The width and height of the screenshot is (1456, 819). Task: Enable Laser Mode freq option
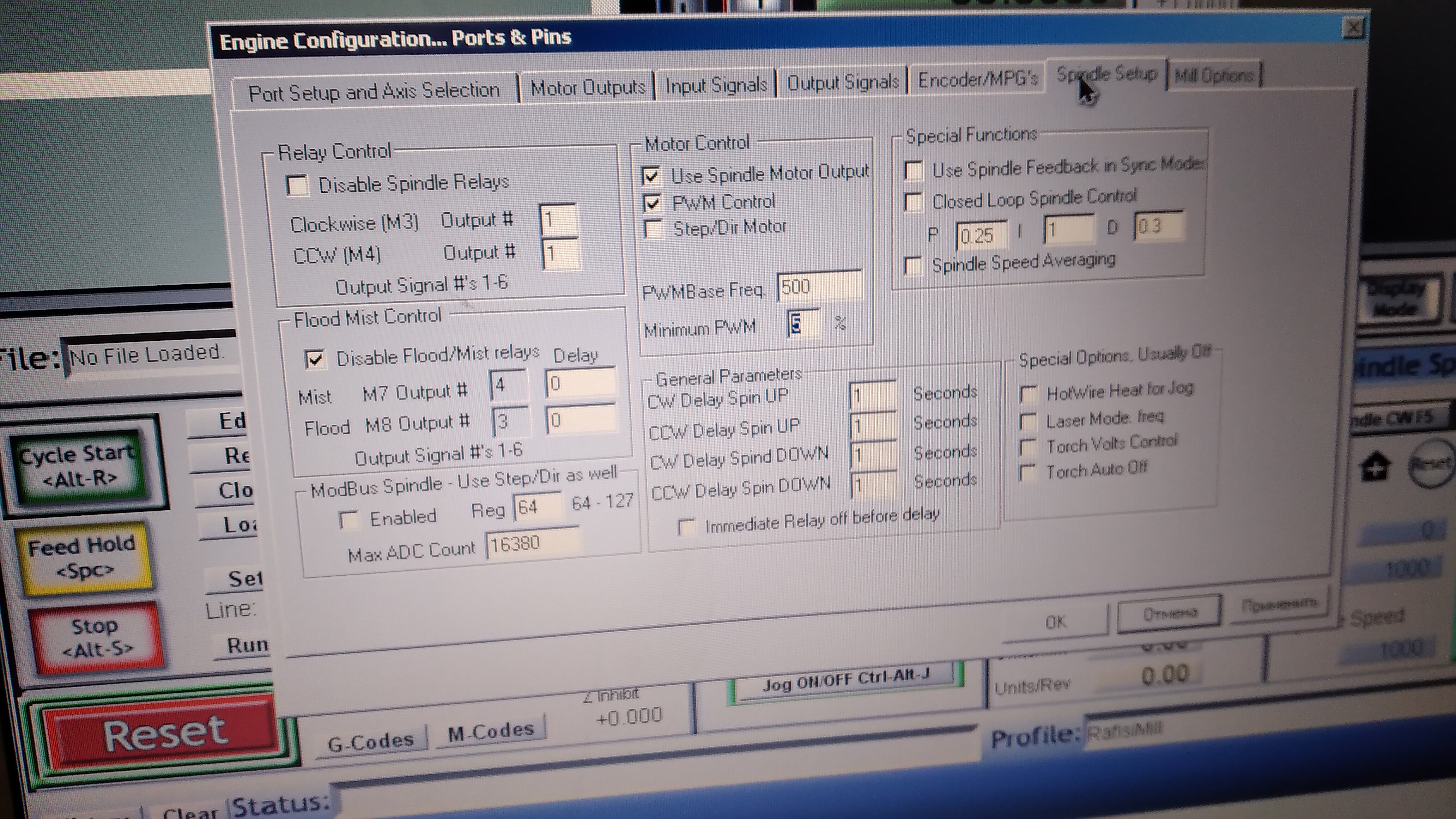click(x=1028, y=421)
